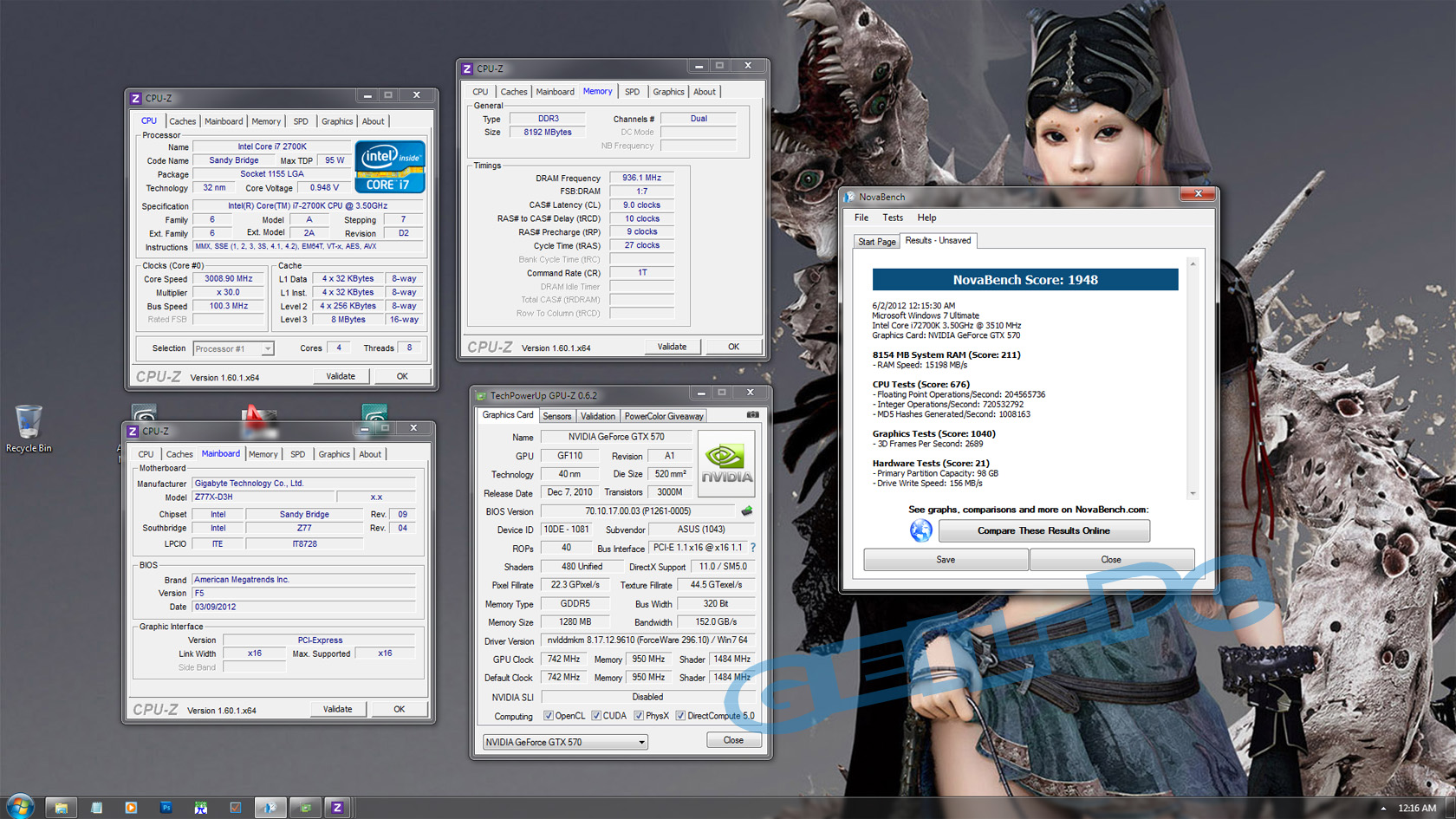Click the Z title icon of the CPU-Z Mainboard window
This screenshot has width=1456, height=819.
133,431
